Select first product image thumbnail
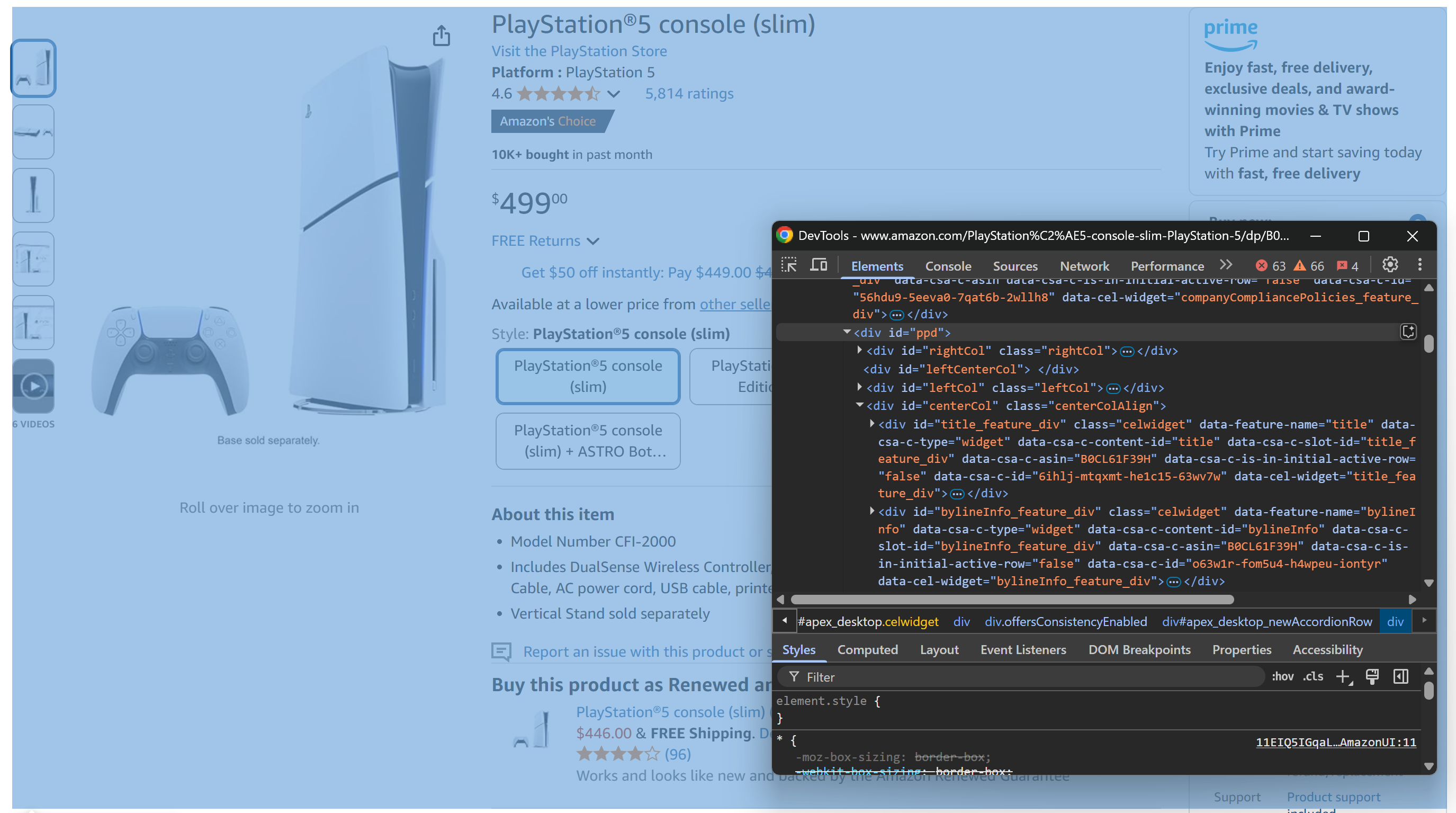The height and width of the screenshot is (813, 1456). point(33,68)
